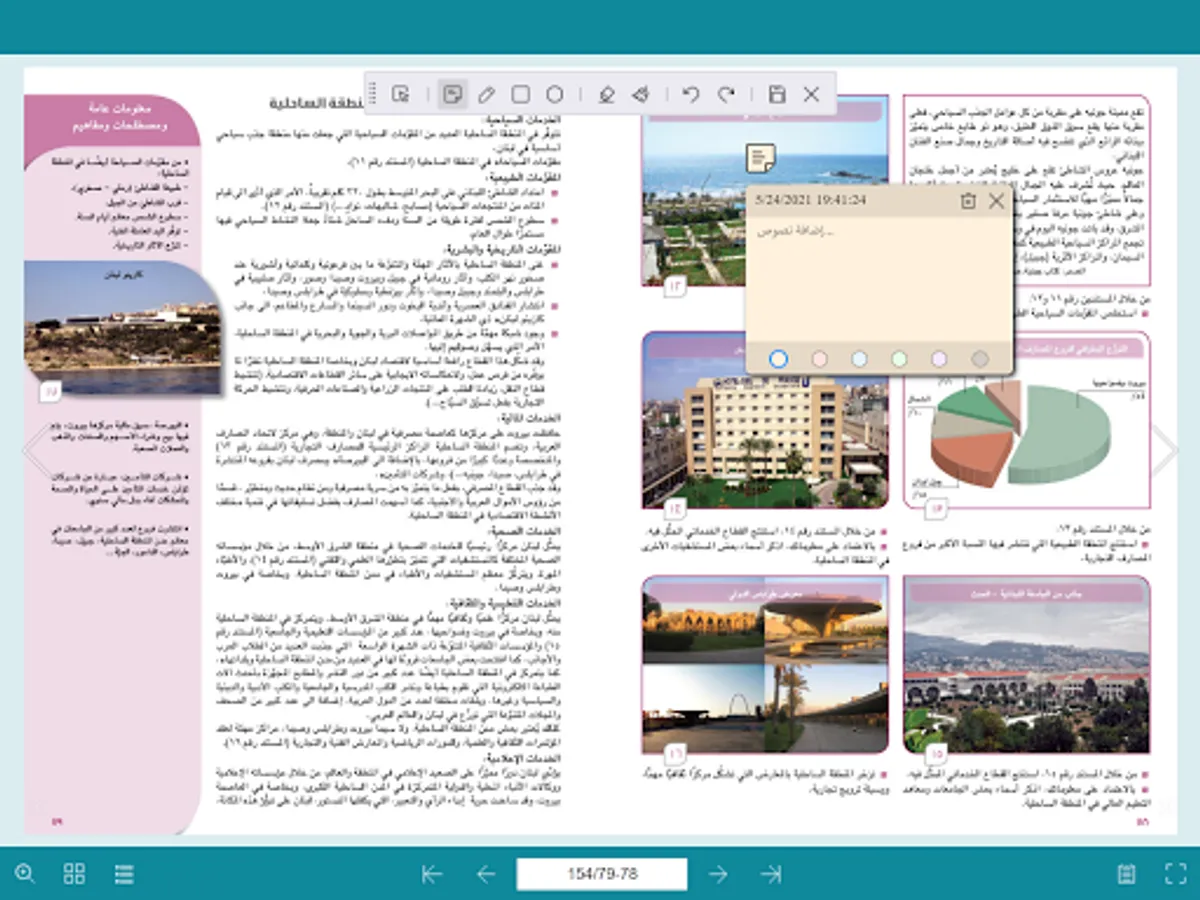Select the highlighter tool
This screenshot has width=1200, height=900.
pos(605,94)
